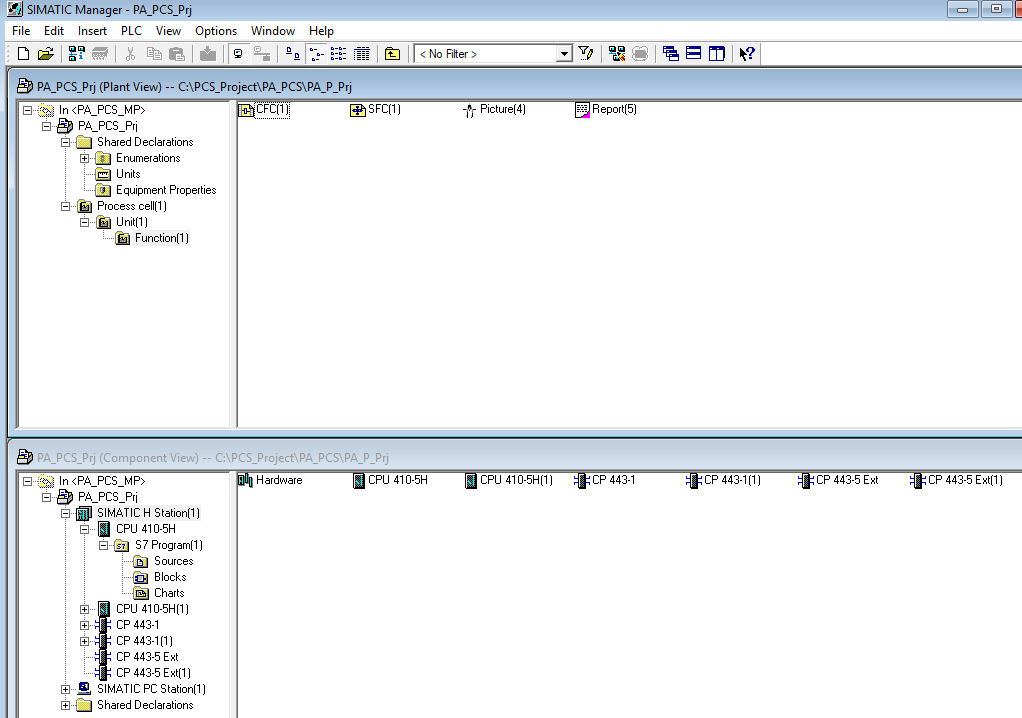This screenshot has height=718, width=1022.
Task: Toggle the Online view toolbar button
Action: click(239, 54)
